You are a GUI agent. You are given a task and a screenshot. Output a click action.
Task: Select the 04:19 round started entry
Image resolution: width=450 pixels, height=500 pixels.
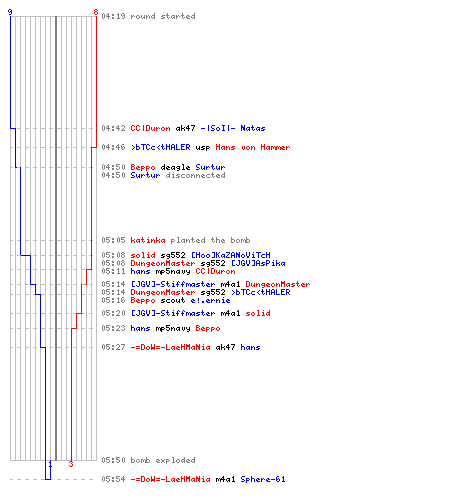coord(148,16)
